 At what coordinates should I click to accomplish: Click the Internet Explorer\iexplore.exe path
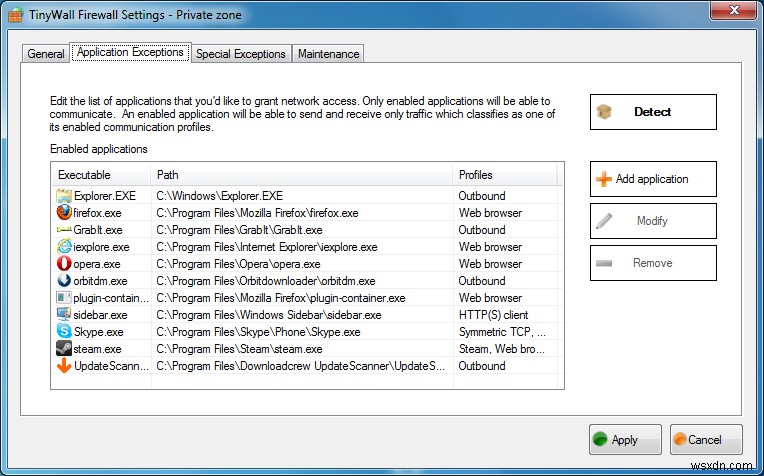pos(267,247)
